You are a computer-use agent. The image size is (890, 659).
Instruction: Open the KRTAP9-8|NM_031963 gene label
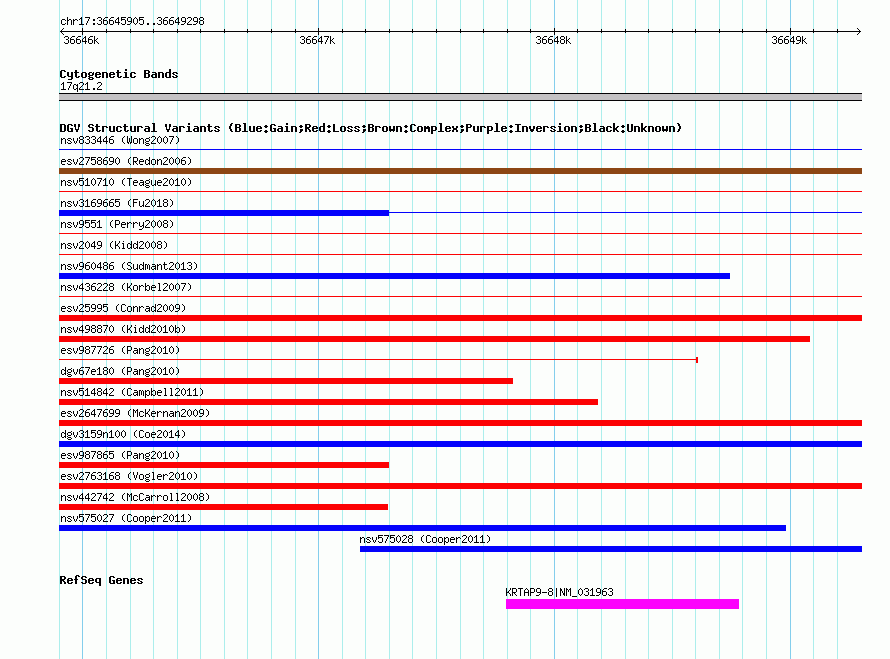pos(559,592)
